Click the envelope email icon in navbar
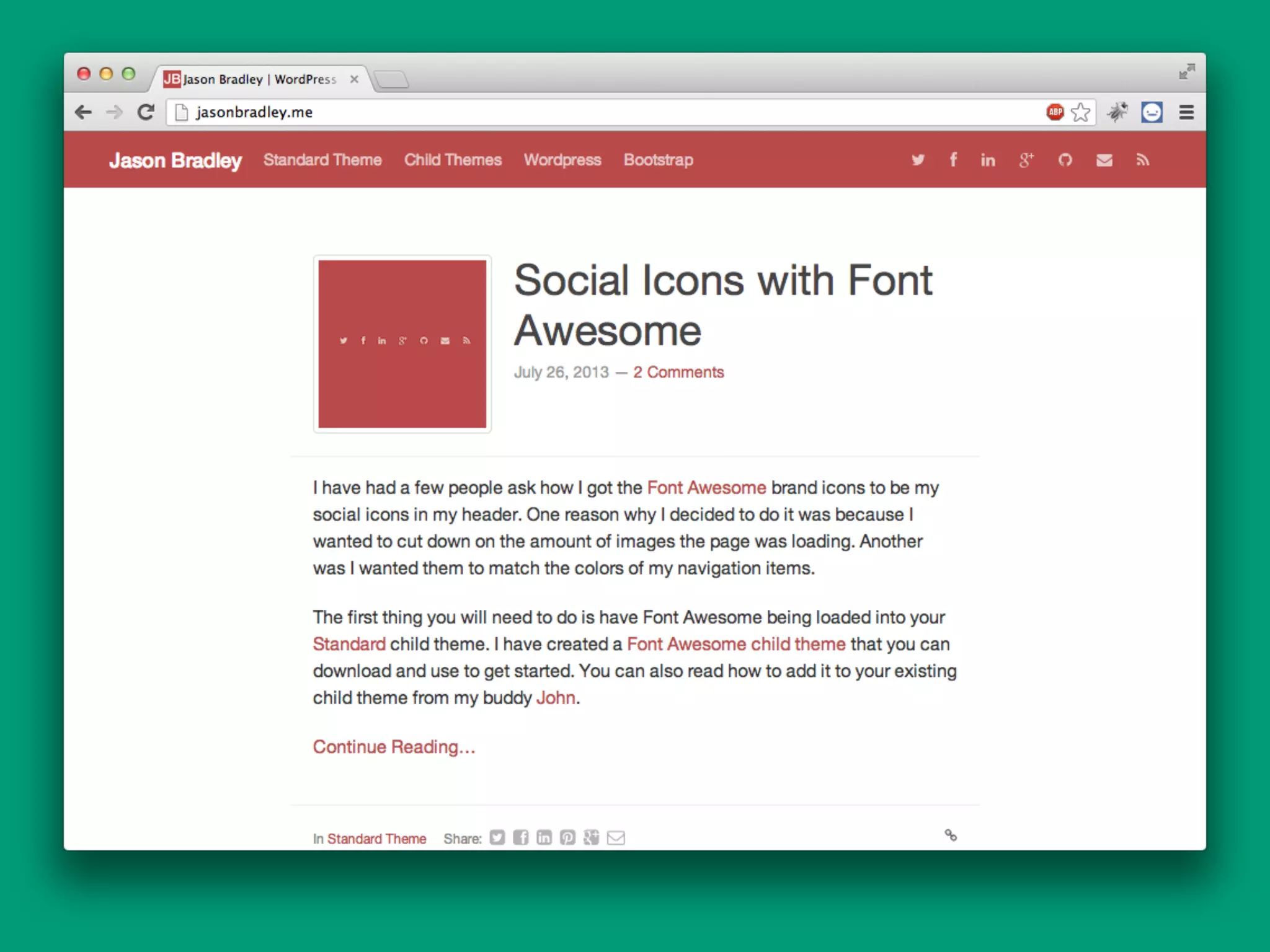This screenshot has width=1270, height=952. click(1104, 161)
